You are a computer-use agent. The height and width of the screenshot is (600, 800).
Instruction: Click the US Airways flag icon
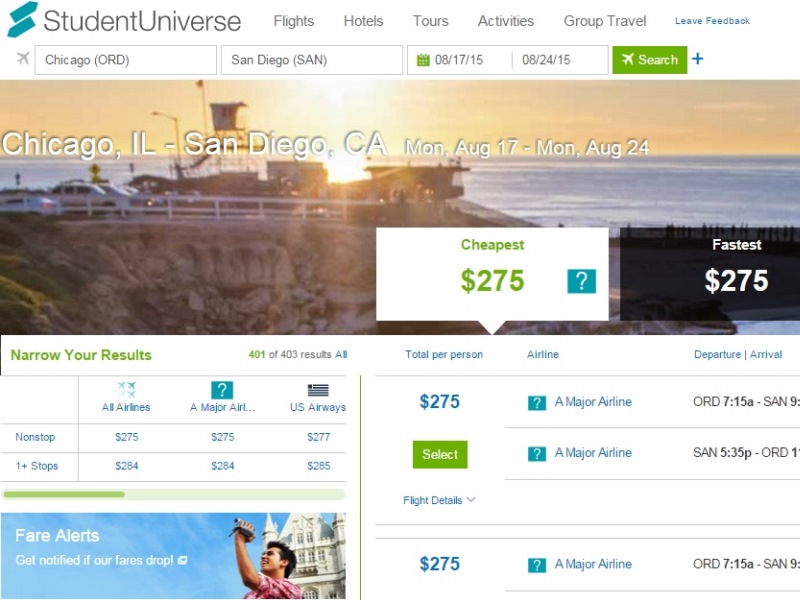click(x=318, y=390)
